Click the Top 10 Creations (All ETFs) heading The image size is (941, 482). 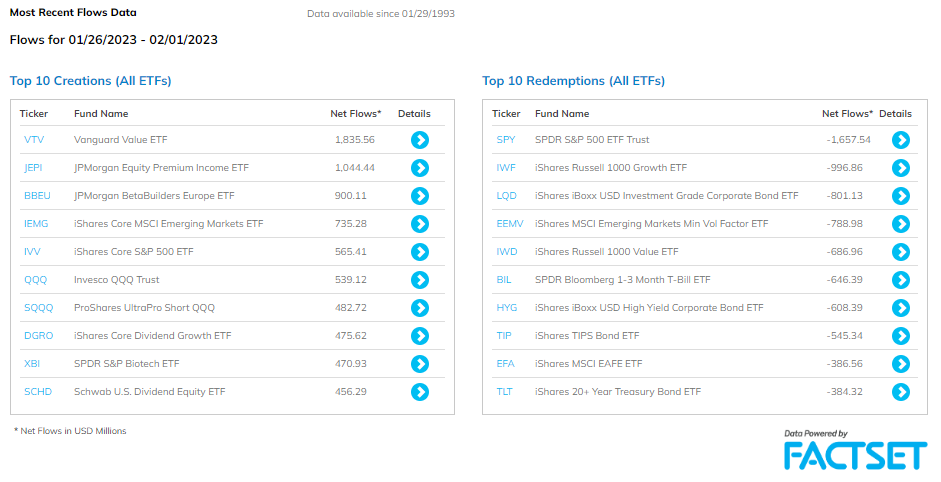click(91, 81)
